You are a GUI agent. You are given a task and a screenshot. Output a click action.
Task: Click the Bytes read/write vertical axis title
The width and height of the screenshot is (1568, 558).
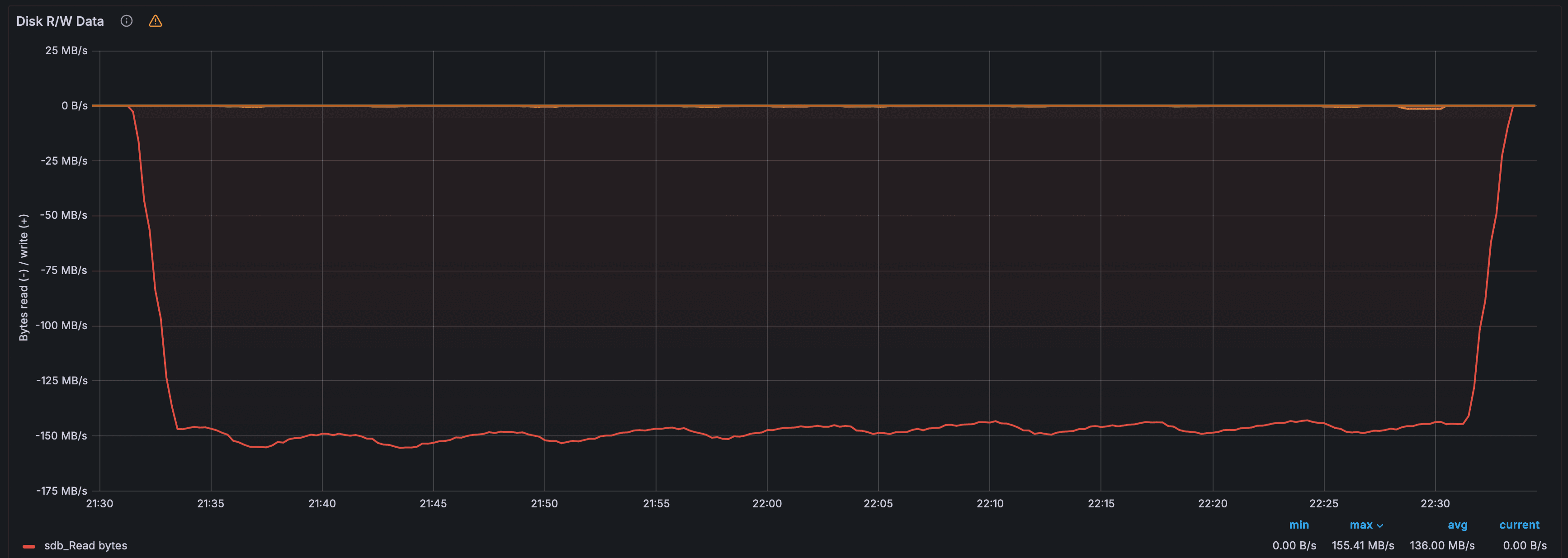pyautogui.click(x=24, y=278)
